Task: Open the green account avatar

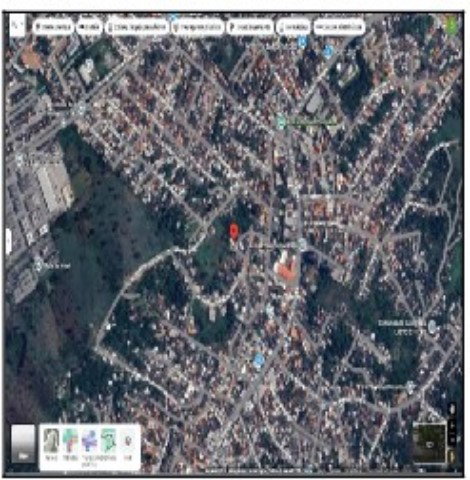Action: click(x=452, y=25)
